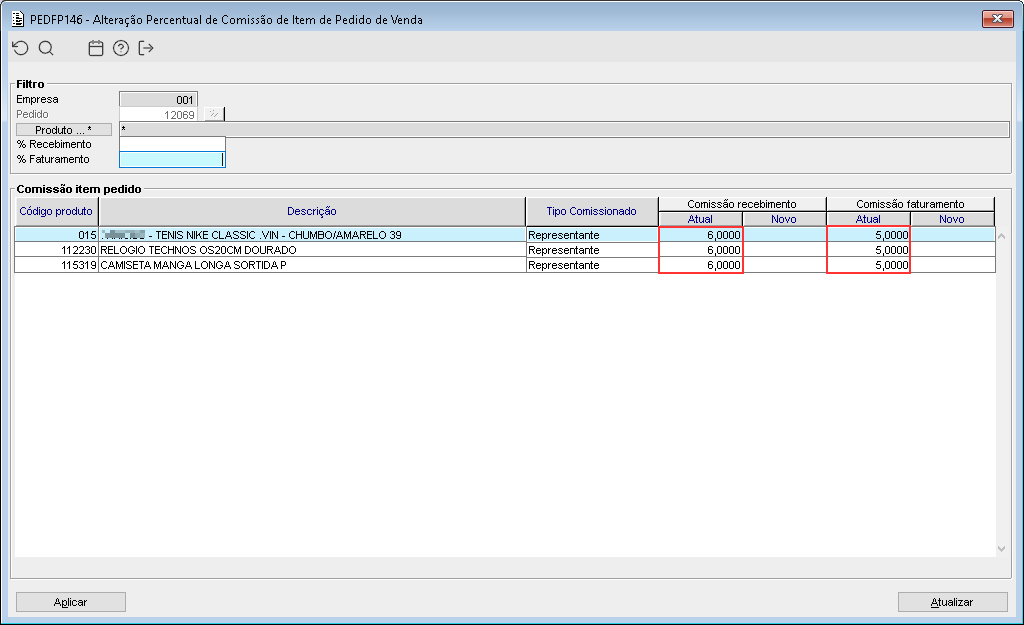The height and width of the screenshot is (625, 1024).
Task: Click the % Faturamento input field
Action: click(172, 159)
